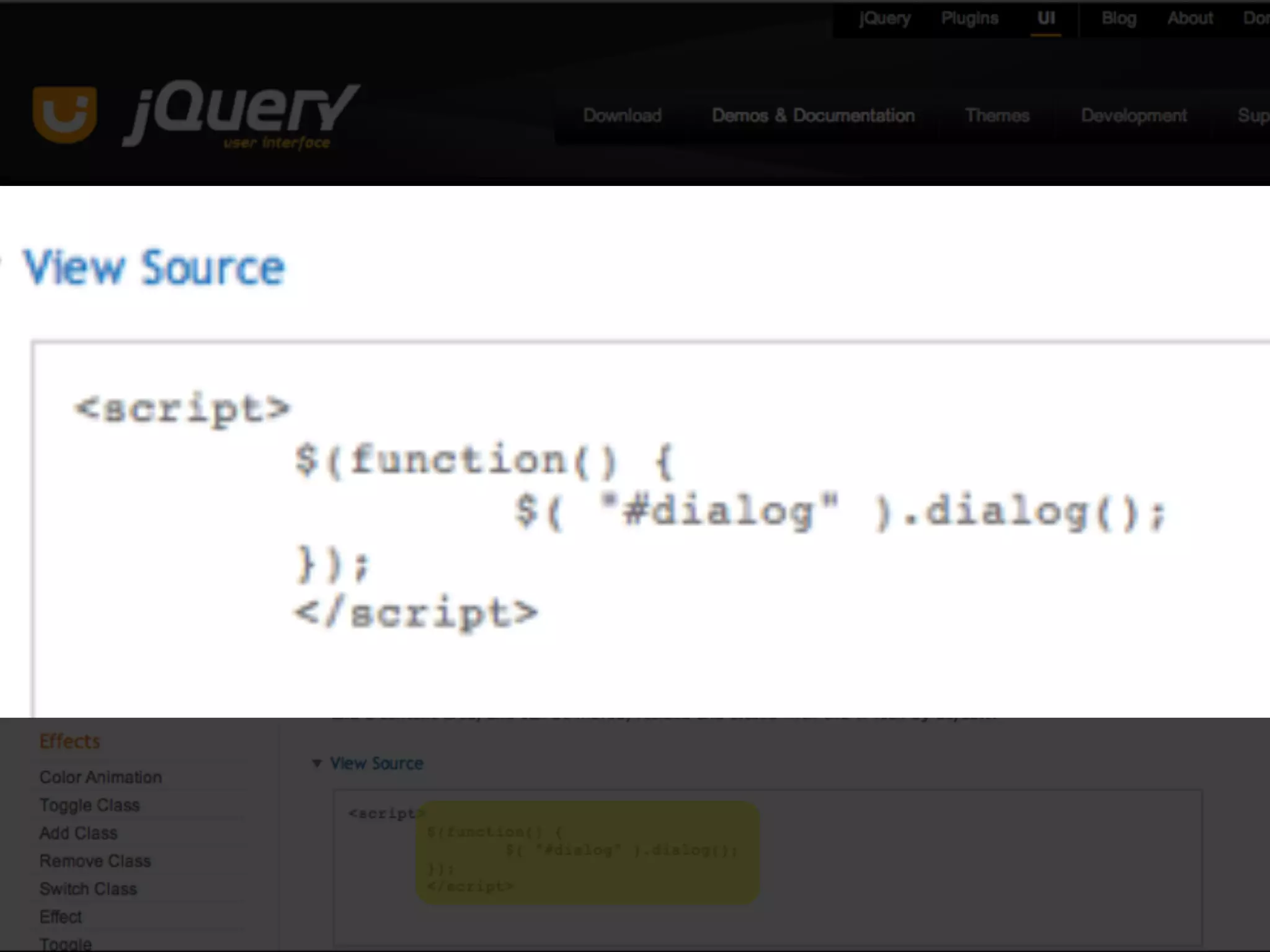Open the Plugins top navigation link
The height and width of the screenshot is (952, 1270).
(970, 19)
